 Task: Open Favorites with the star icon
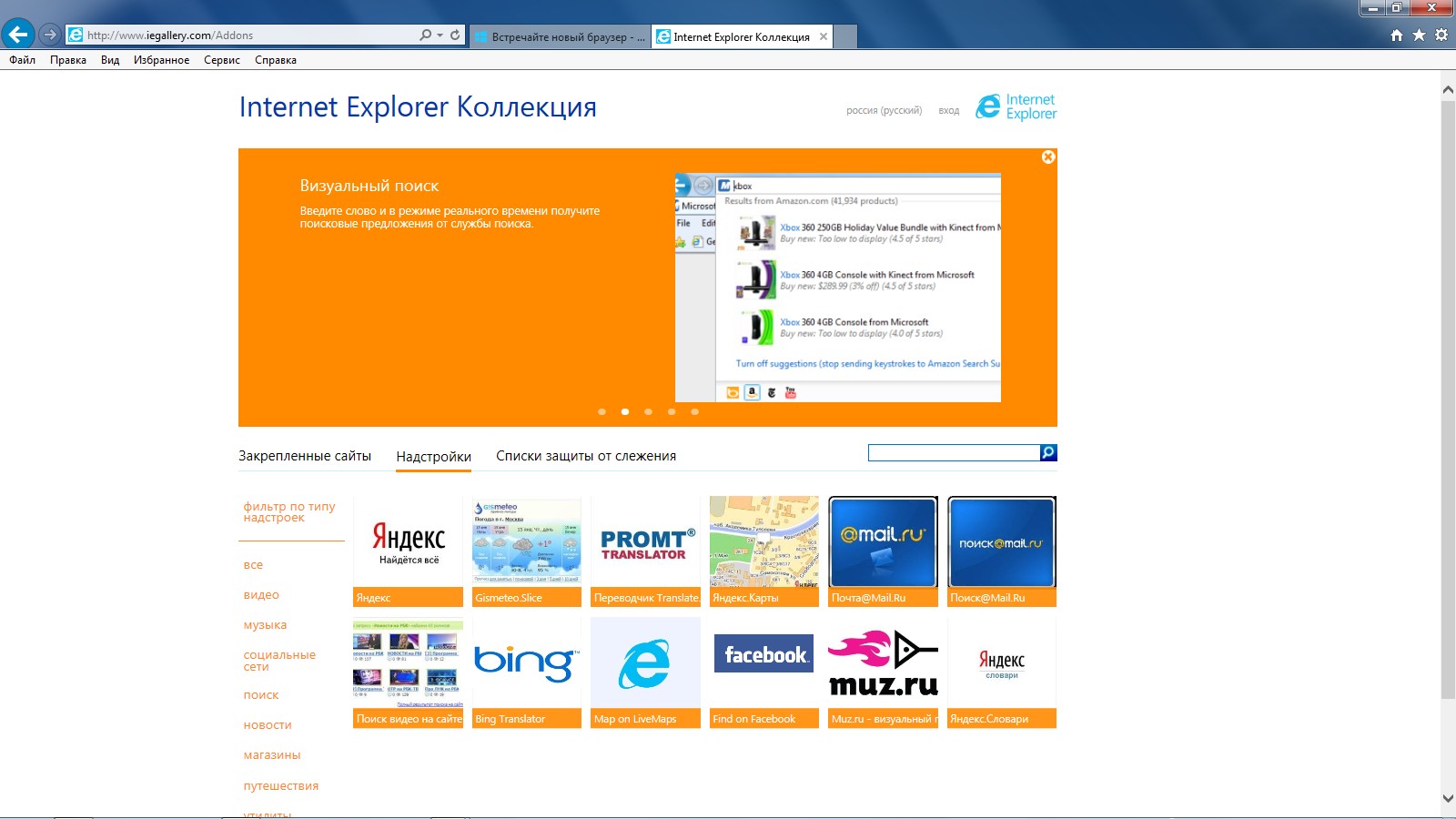click(x=1419, y=35)
